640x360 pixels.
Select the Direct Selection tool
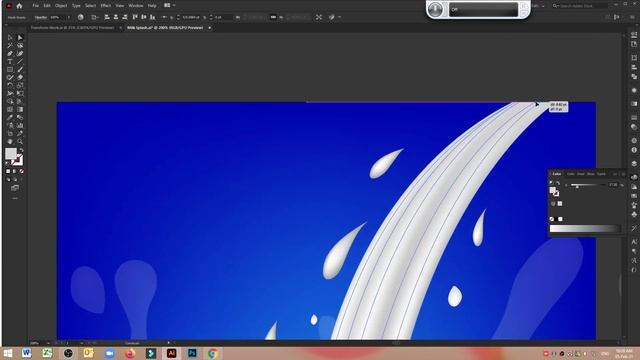click(20, 38)
